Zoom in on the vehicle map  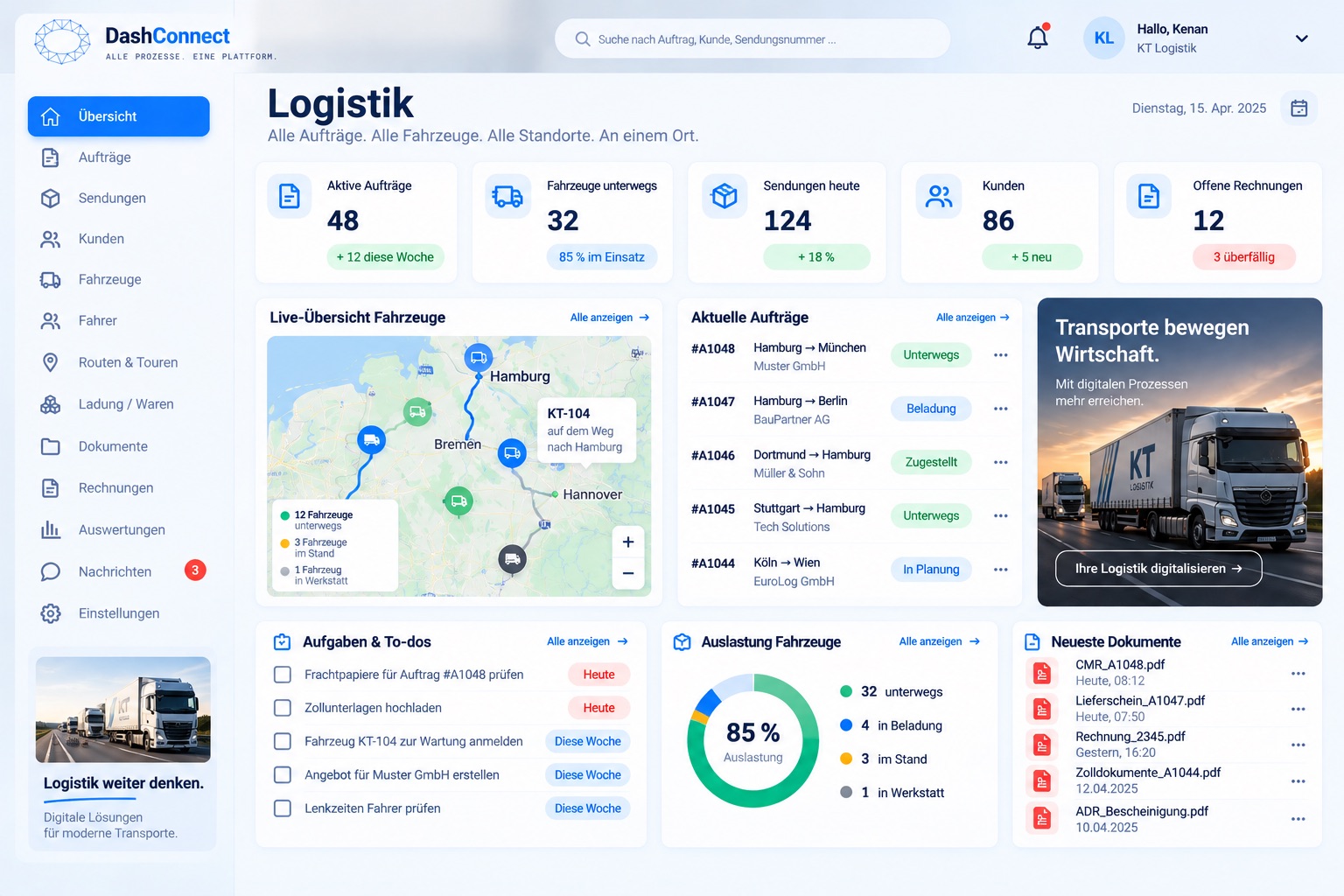[628, 542]
